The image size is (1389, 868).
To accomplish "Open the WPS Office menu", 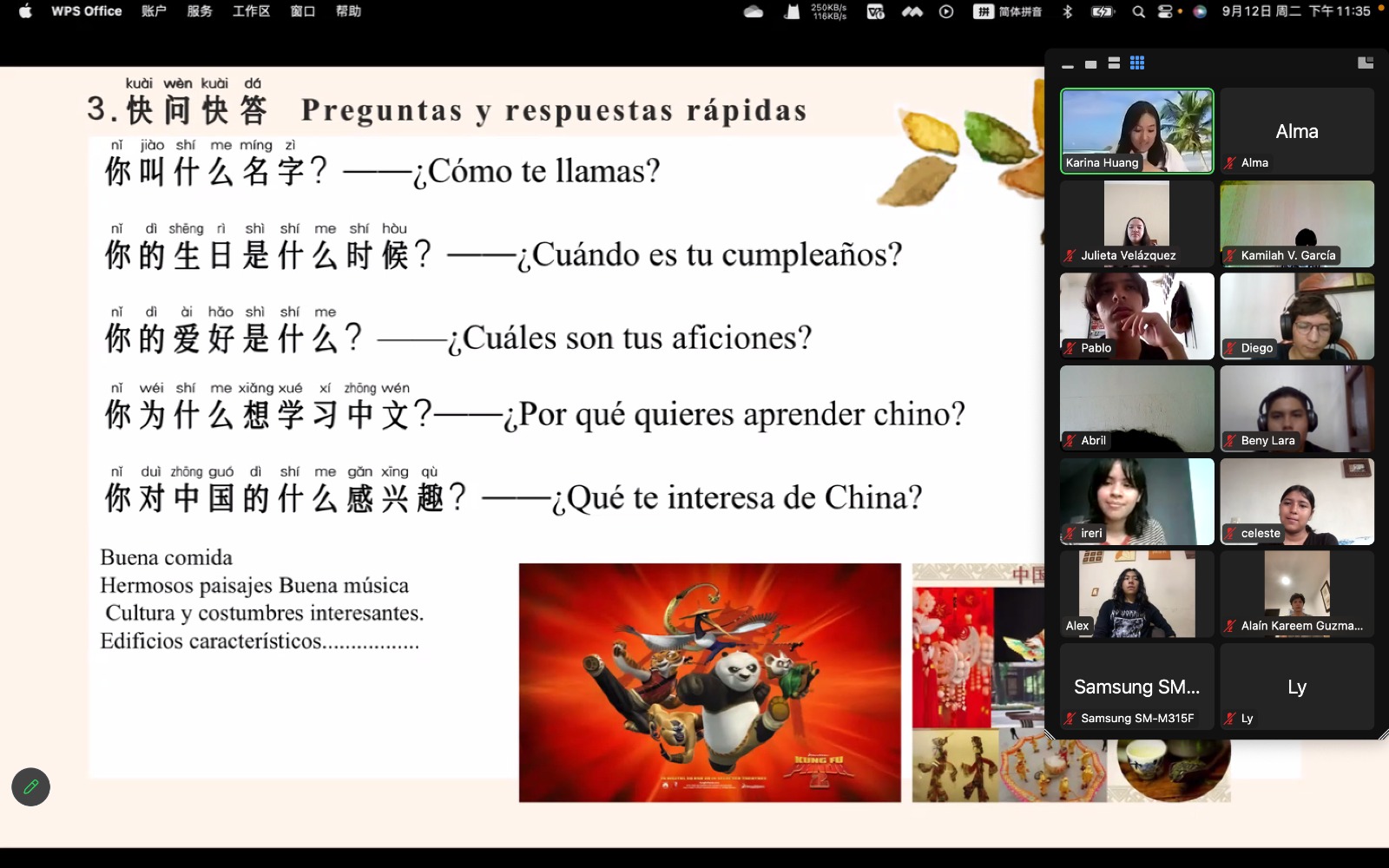I will pos(86,12).
